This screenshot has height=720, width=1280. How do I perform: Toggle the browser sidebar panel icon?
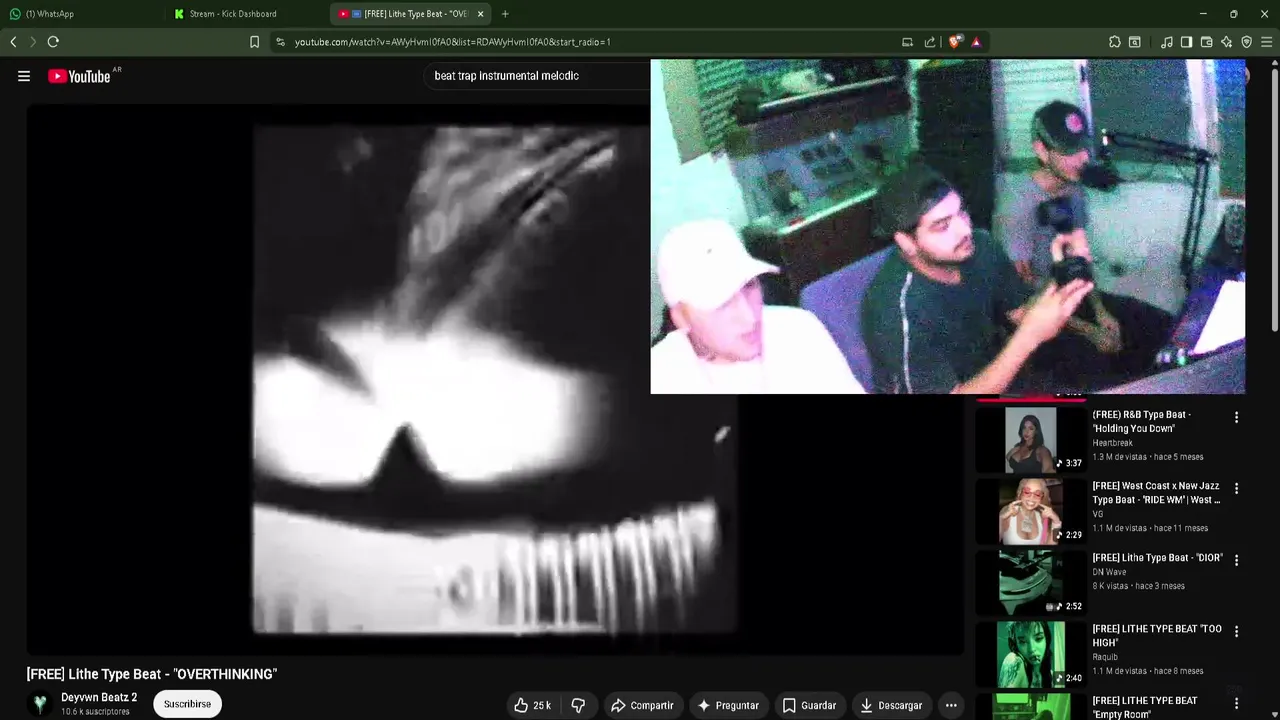point(1186,42)
